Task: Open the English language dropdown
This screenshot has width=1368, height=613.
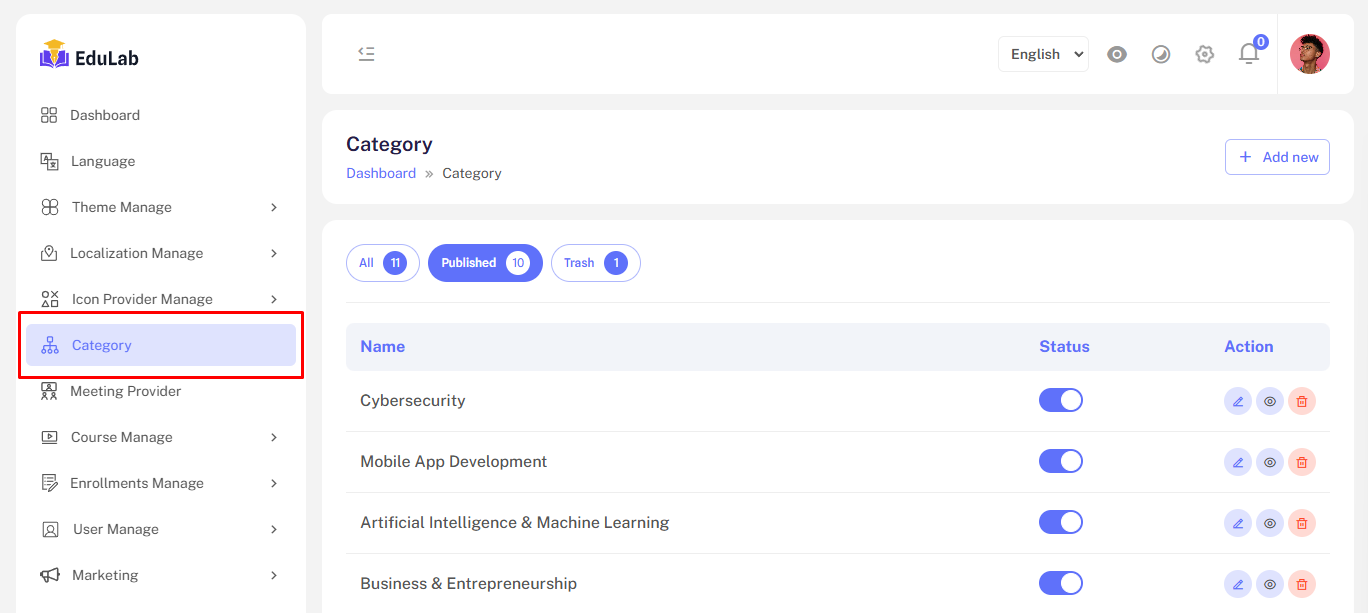Action: (x=1043, y=54)
